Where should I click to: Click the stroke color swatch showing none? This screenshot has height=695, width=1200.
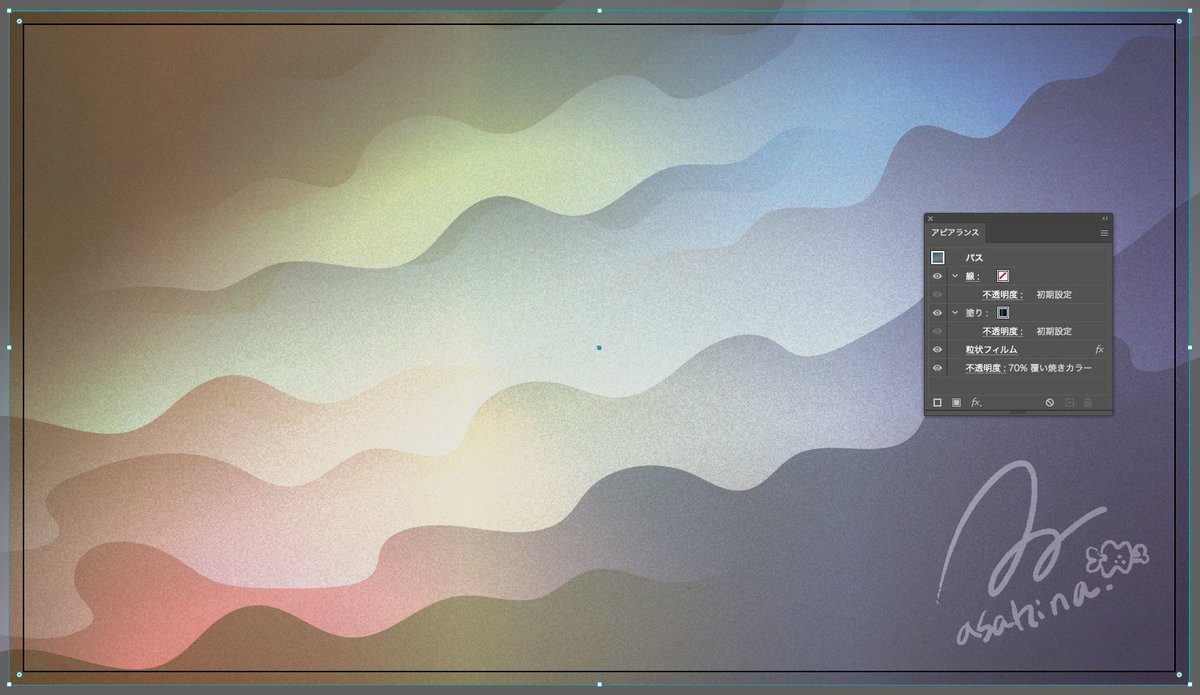point(1003,276)
